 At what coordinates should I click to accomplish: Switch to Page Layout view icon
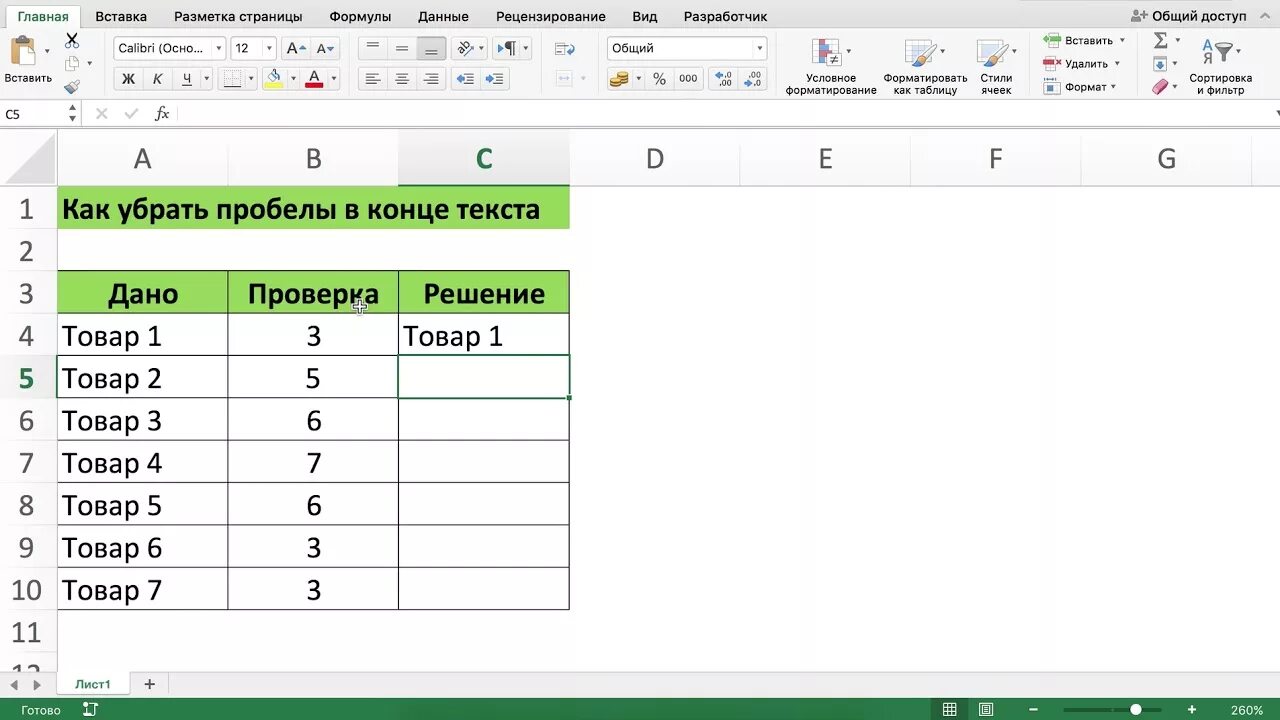(985, 710)
